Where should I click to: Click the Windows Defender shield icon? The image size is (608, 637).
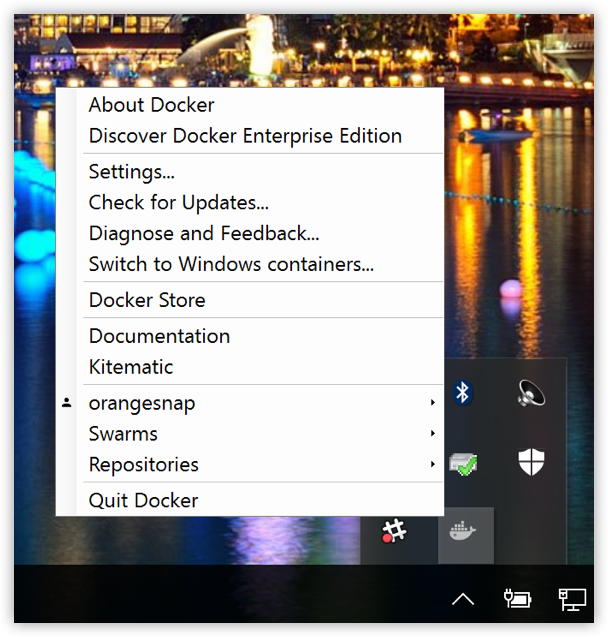pyautogui.click(x=530, y=462)
